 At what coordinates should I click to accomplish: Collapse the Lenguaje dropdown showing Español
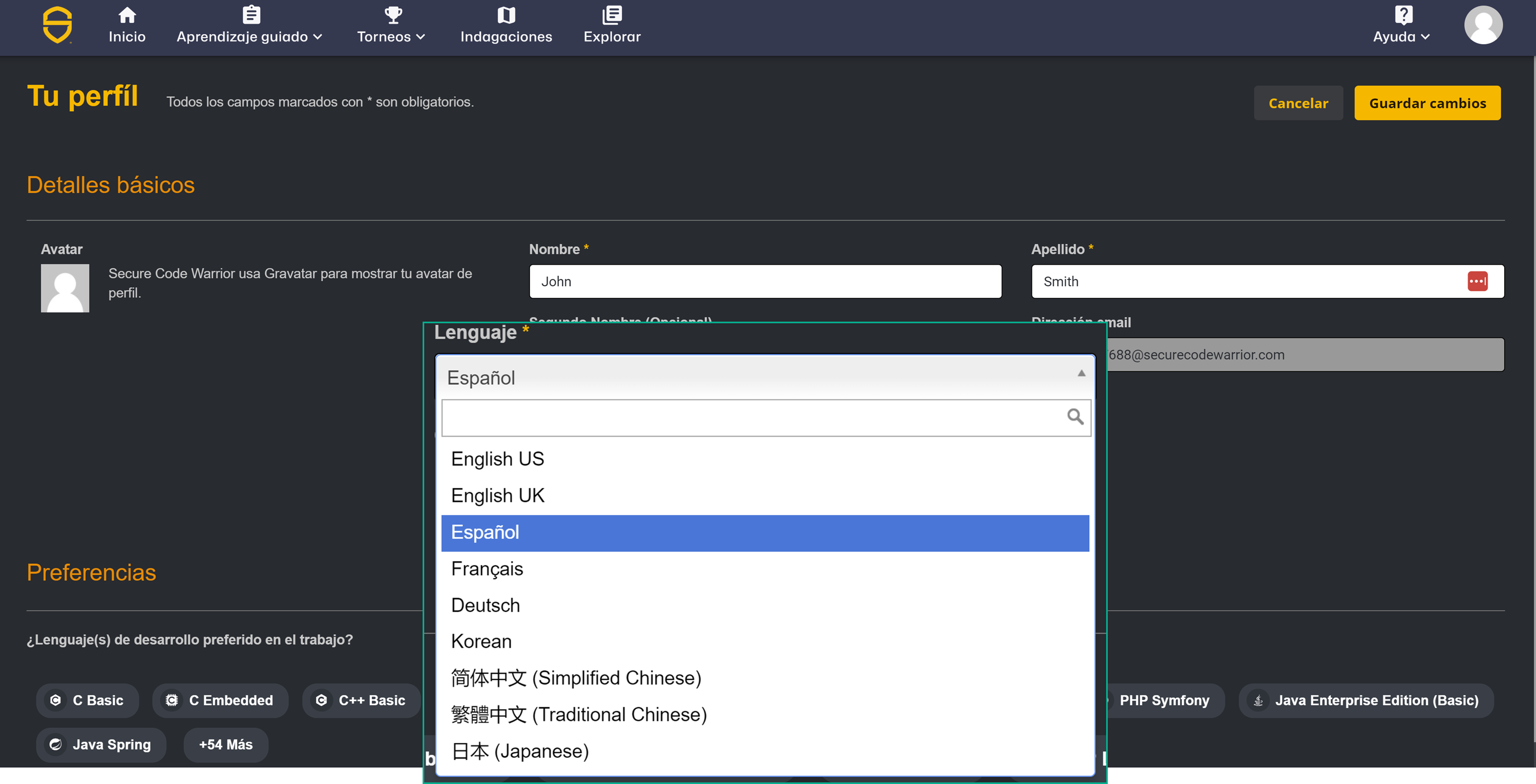click(x=765, y=377)
